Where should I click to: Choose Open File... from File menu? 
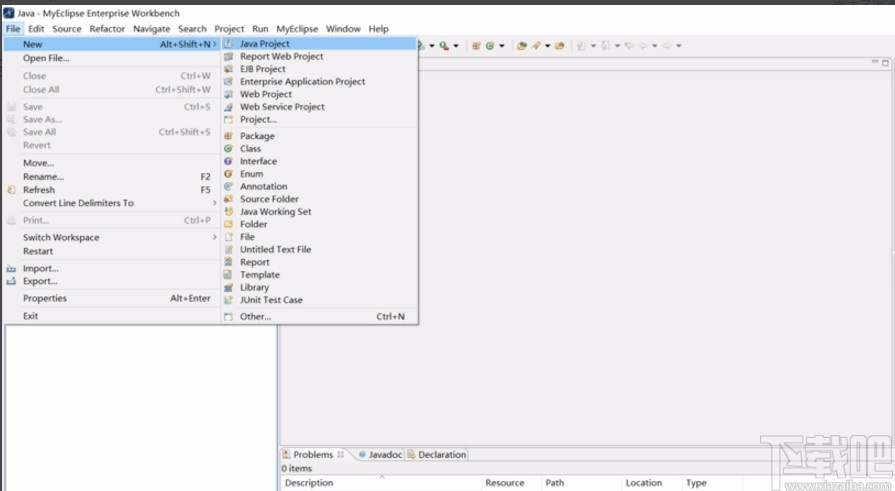click(x=111, y=58)
